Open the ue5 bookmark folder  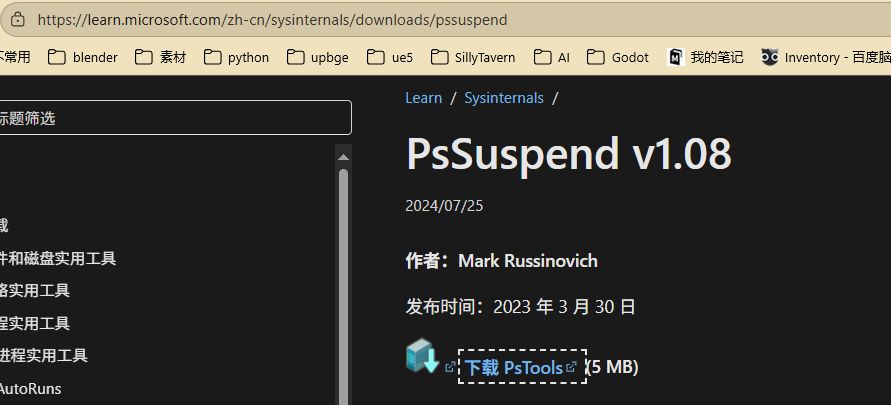point(391,57)
